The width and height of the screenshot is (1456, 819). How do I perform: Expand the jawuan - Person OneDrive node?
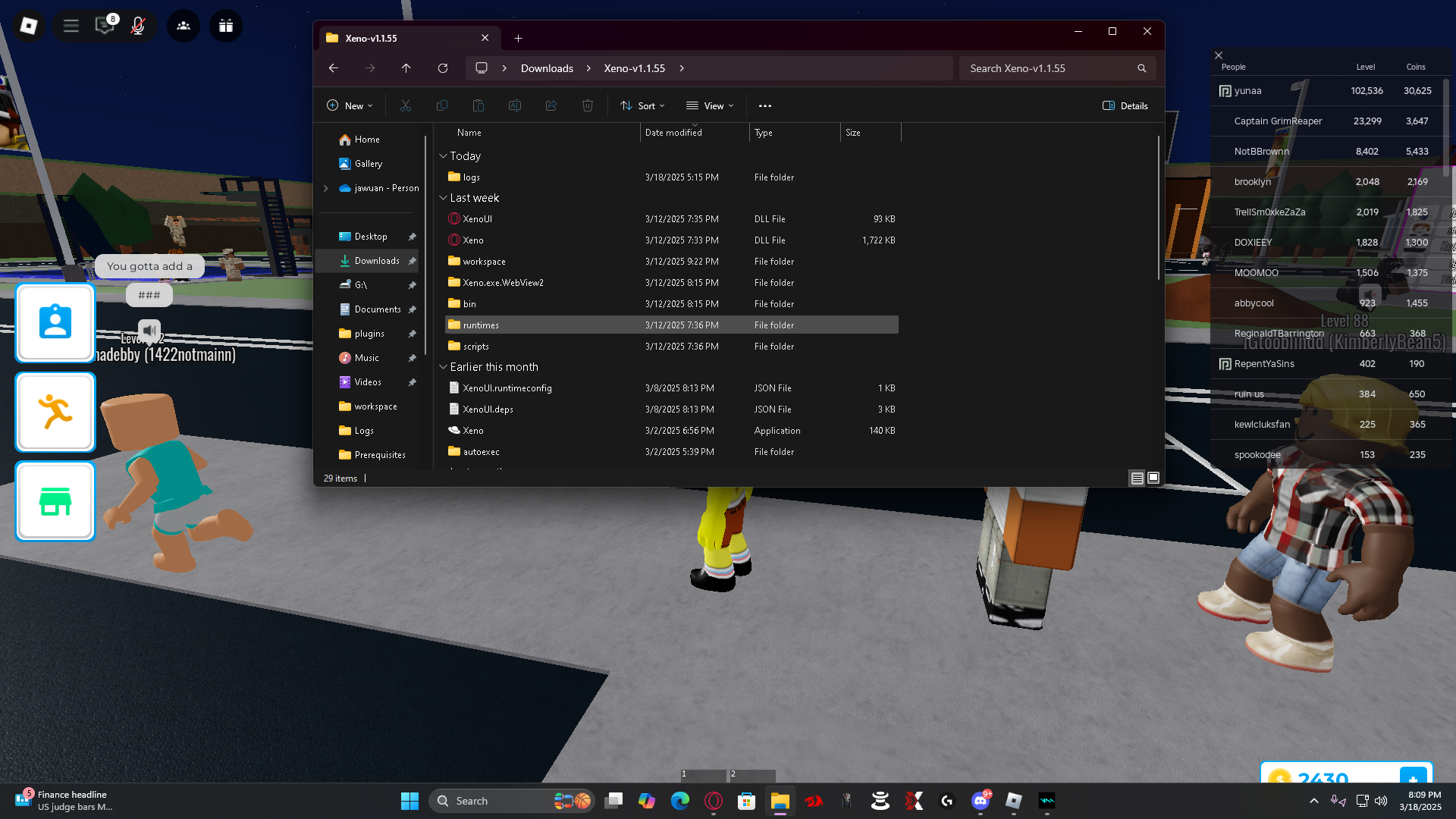[326, 188]
